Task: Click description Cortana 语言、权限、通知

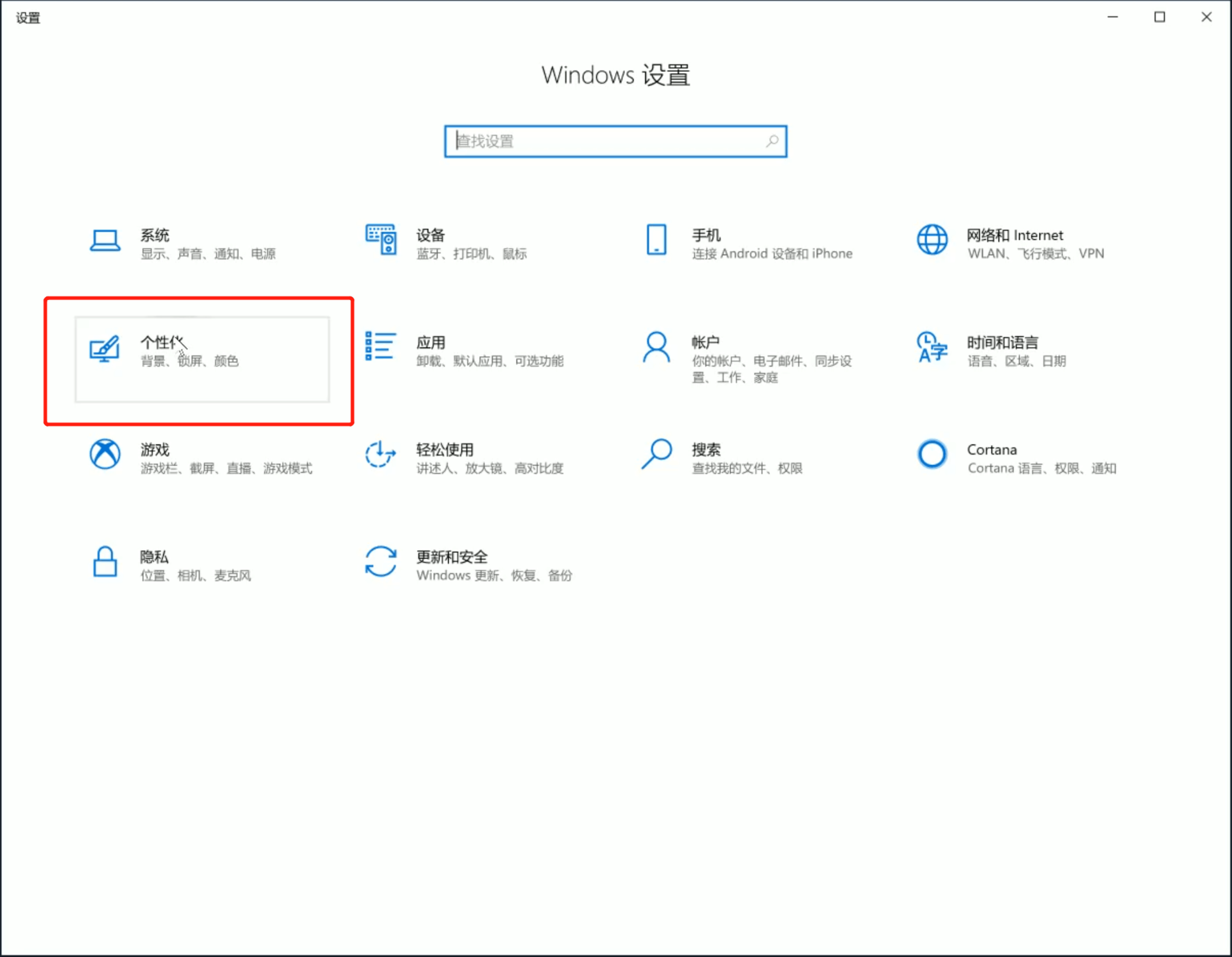Action: pyautogui.click(x=1041, y=468)
